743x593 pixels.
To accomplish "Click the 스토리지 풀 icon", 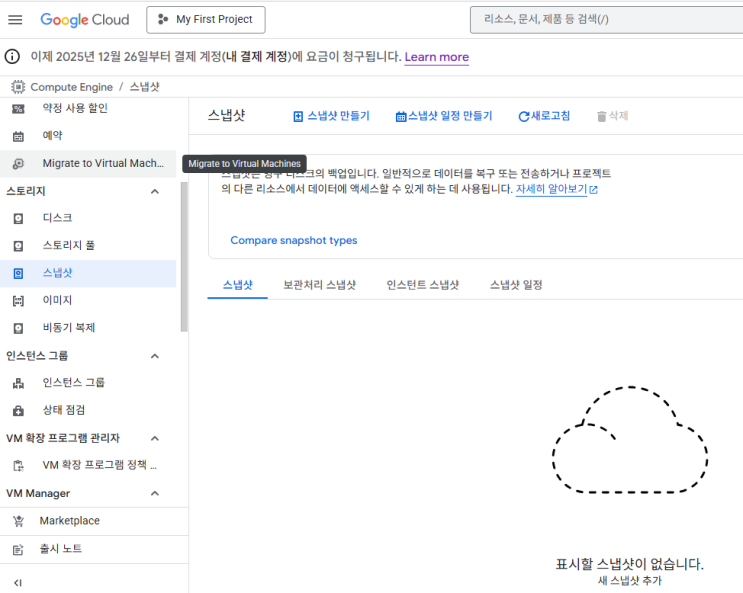I will [x=18, y=246].
